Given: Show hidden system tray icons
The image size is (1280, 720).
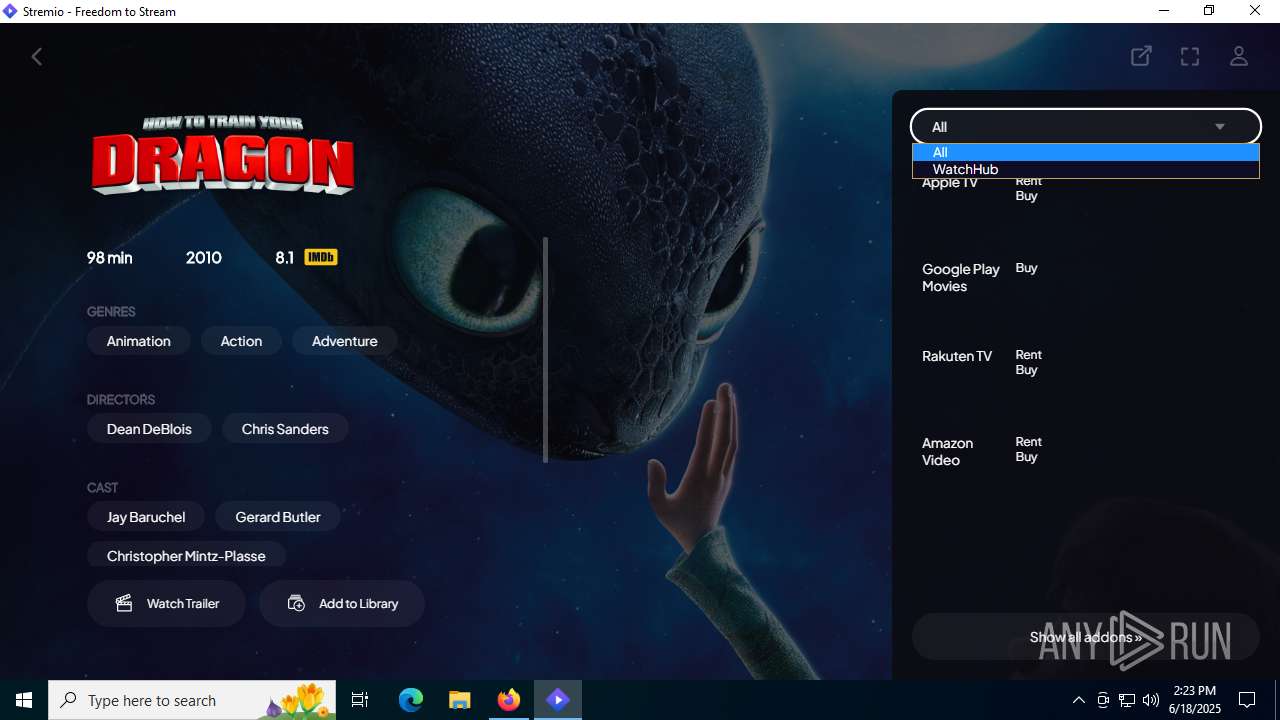Looking at the screenshot, I should click(1078, 700).
